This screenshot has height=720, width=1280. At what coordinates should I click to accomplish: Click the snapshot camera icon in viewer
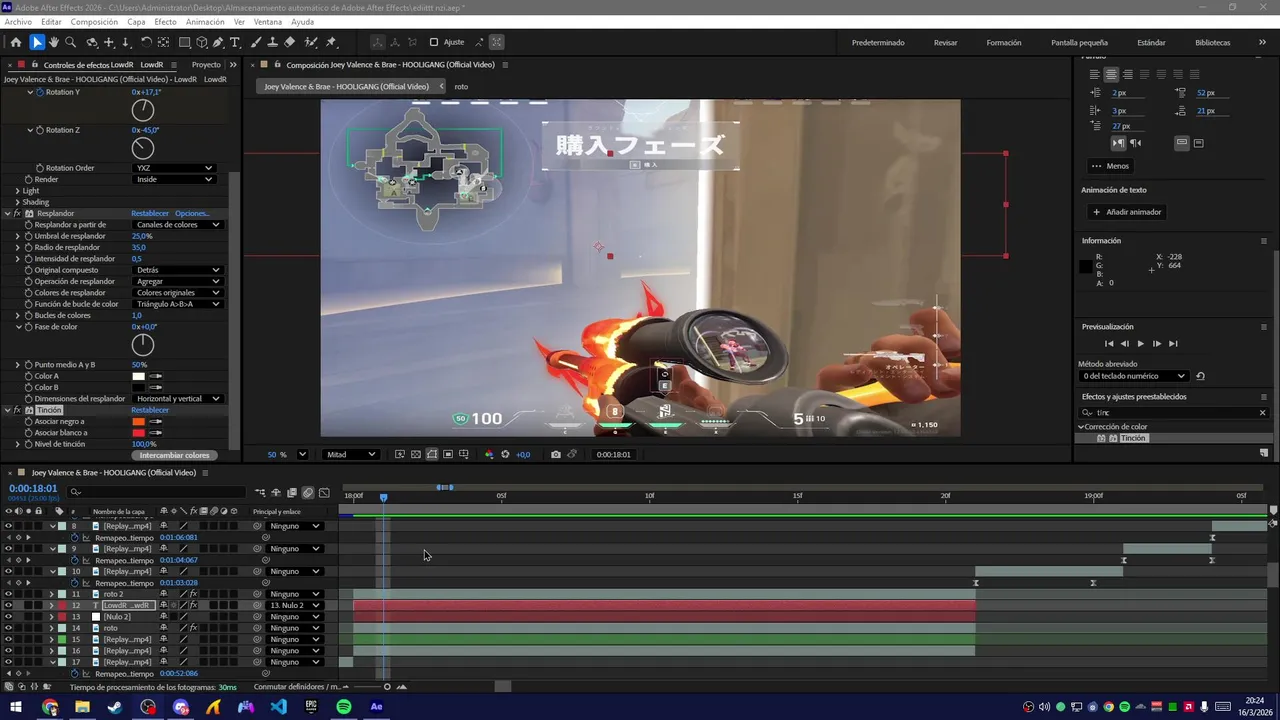[x=556, y=454]
